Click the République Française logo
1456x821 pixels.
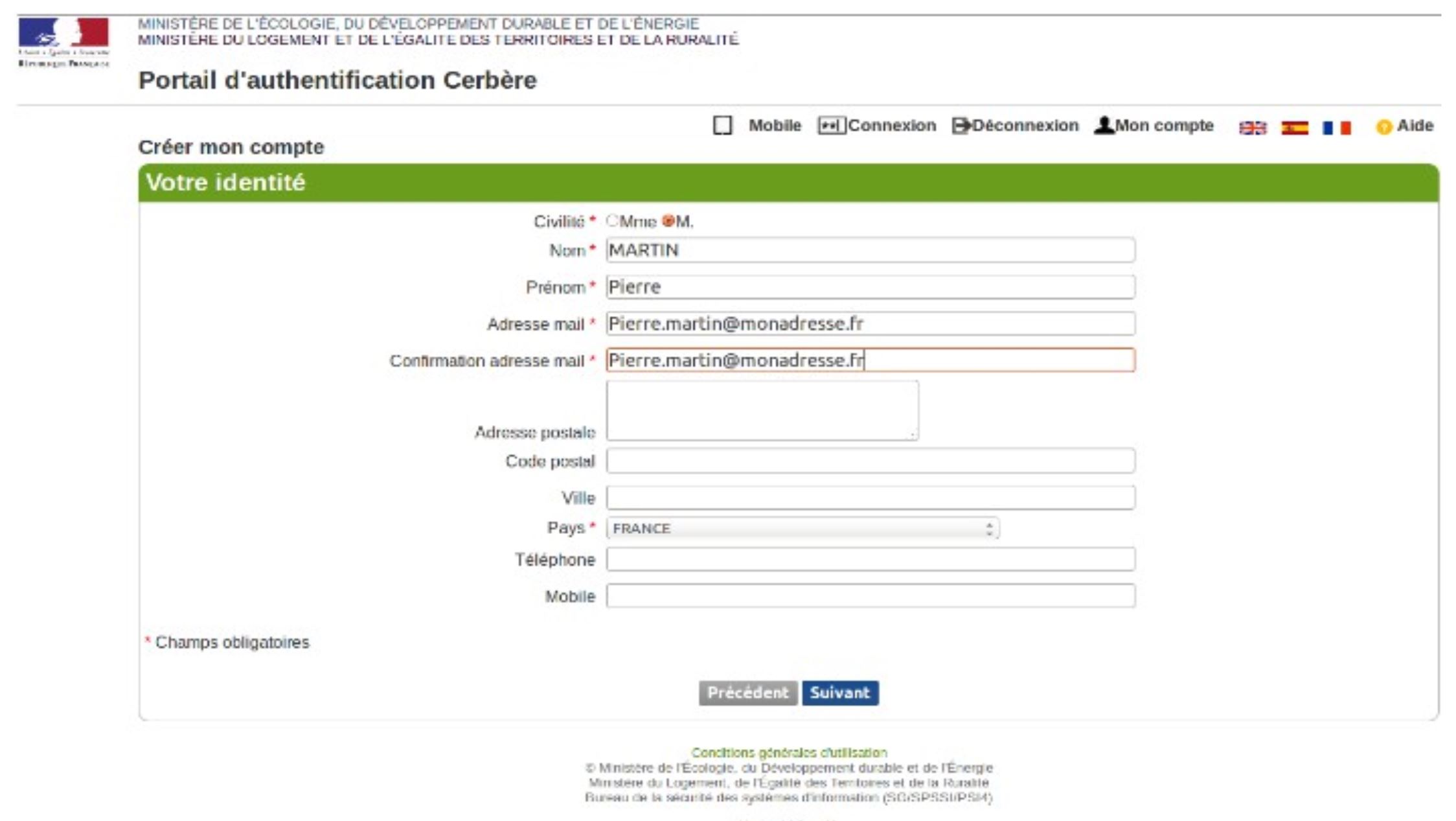(63, 42)
